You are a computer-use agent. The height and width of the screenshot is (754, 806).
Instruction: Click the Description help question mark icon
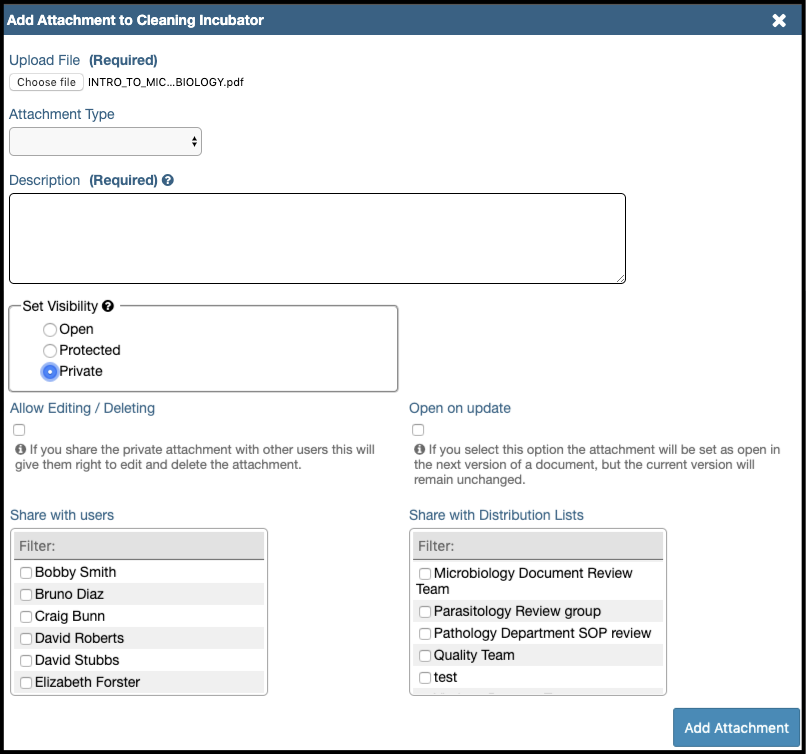(x=168, y=181)
